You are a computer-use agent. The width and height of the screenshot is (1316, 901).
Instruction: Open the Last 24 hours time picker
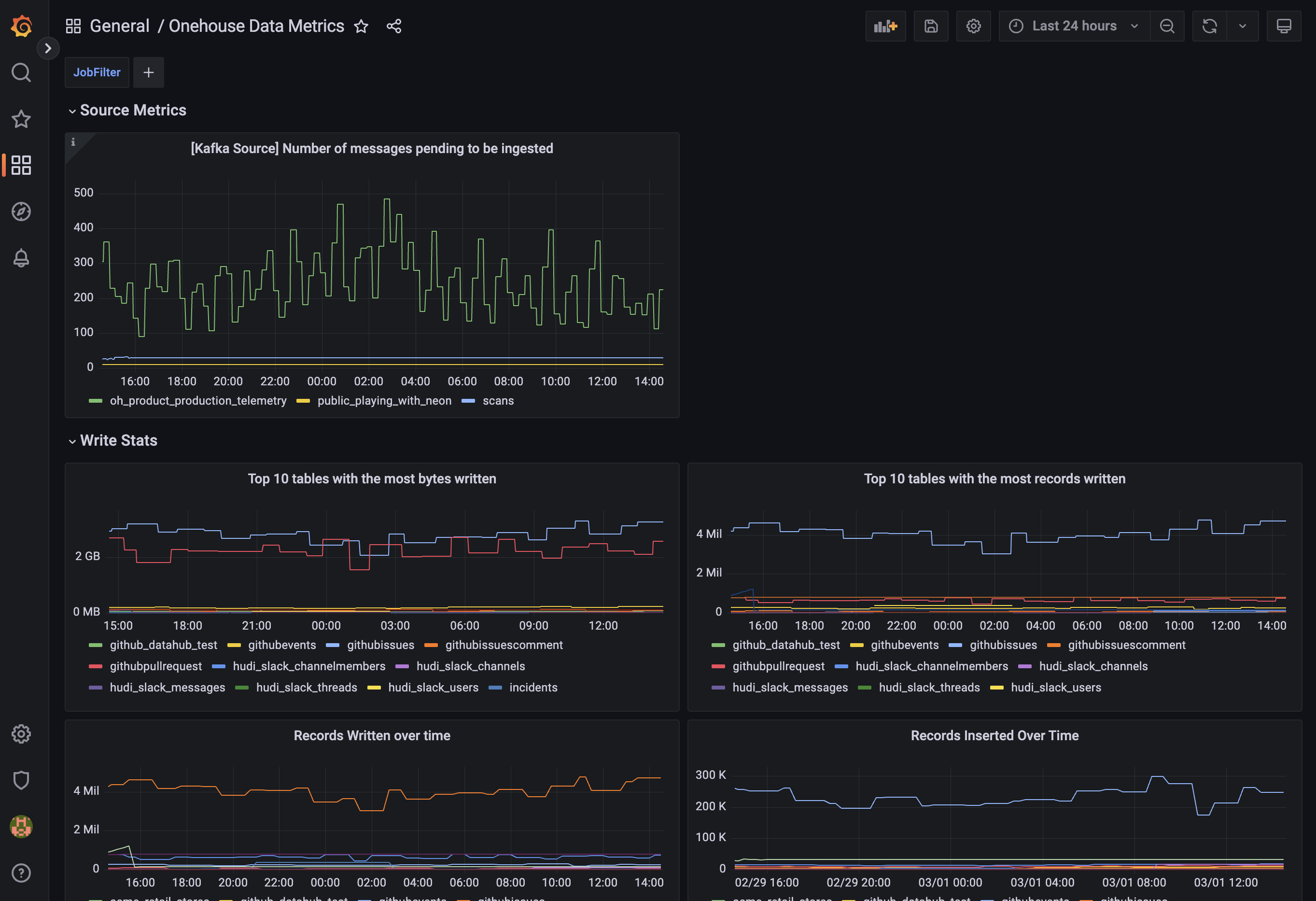(x=1074, y=26)
